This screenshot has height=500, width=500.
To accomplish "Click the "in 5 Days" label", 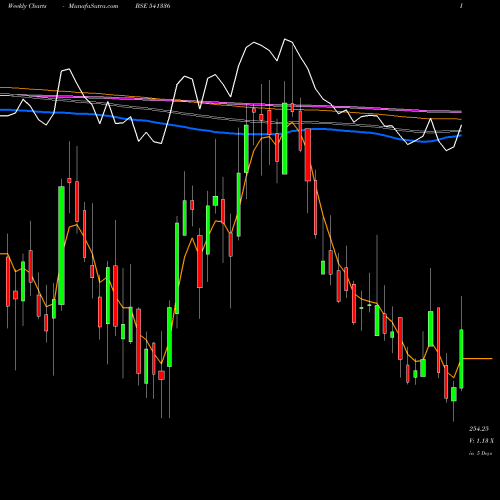I will pos(480,453).
